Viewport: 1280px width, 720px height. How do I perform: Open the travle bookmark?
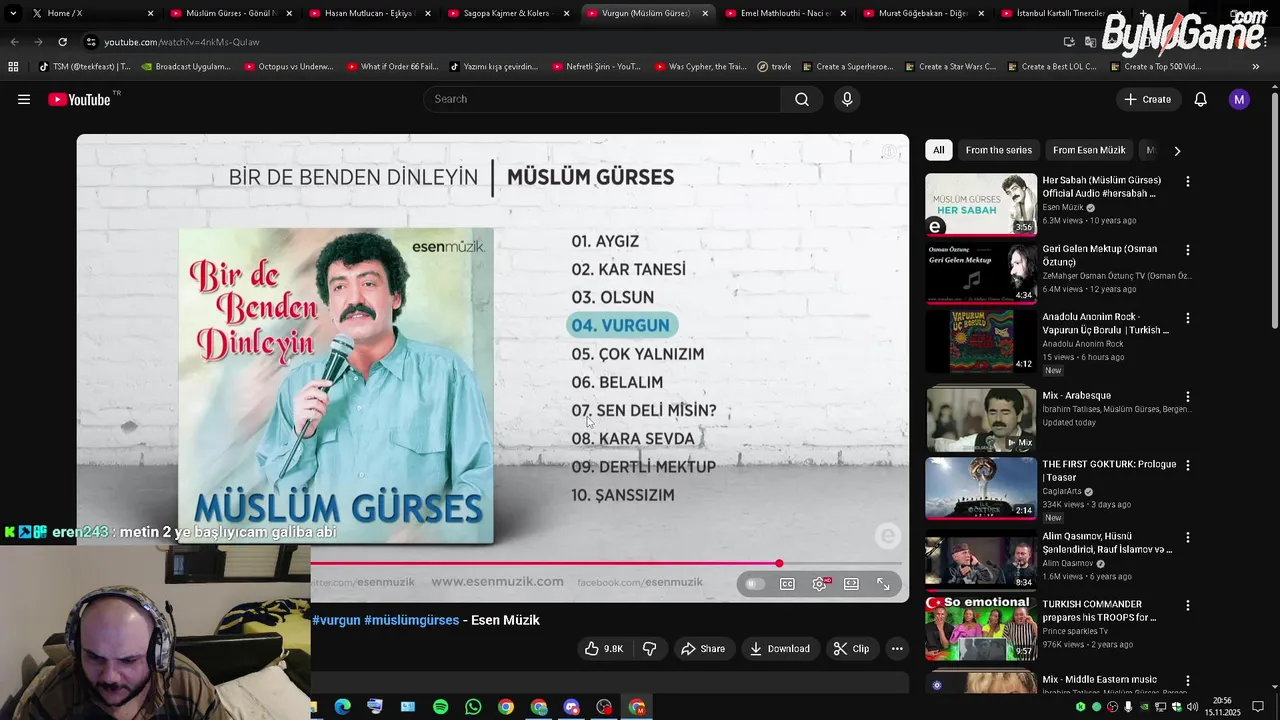pyautogui.click(x=774, y=67)
